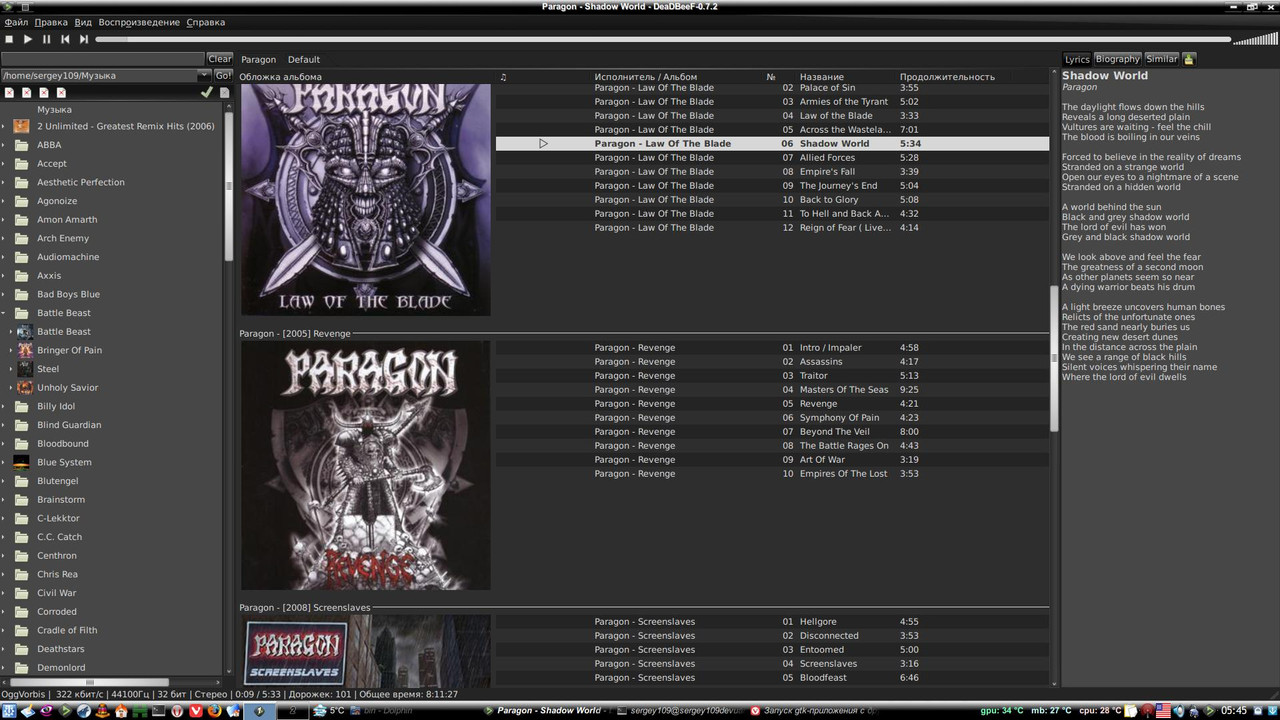Open the Файл menu
The image size is (1280, 720).
coord(16,22)
